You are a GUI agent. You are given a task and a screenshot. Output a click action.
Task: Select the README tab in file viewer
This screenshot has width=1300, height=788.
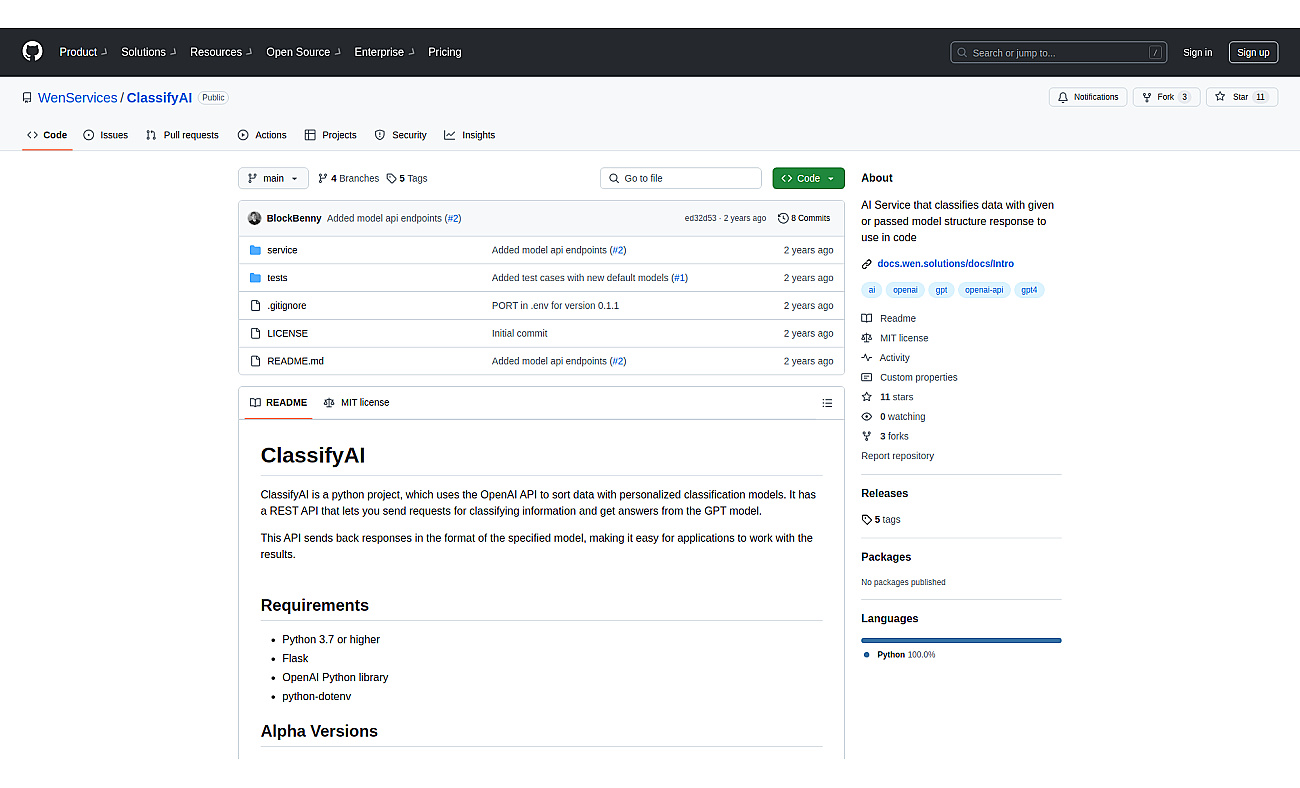(278, 403)
